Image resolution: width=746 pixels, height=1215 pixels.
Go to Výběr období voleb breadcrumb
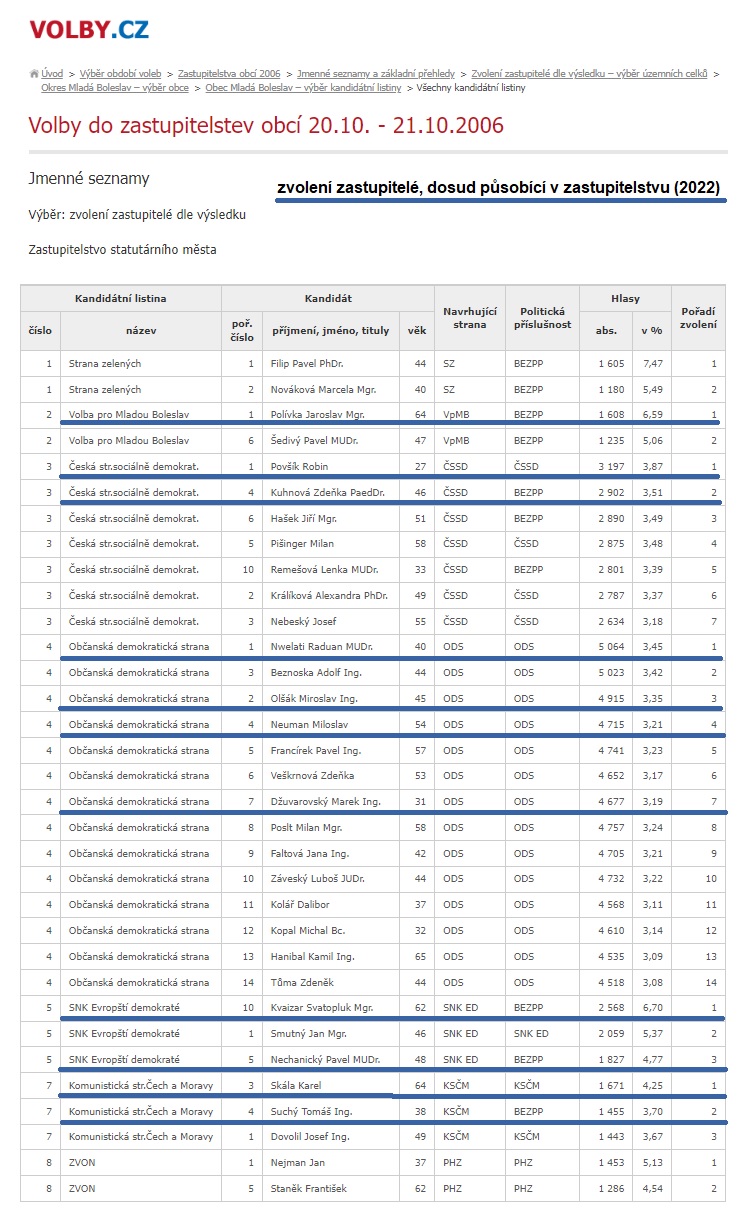pos(121,74)
